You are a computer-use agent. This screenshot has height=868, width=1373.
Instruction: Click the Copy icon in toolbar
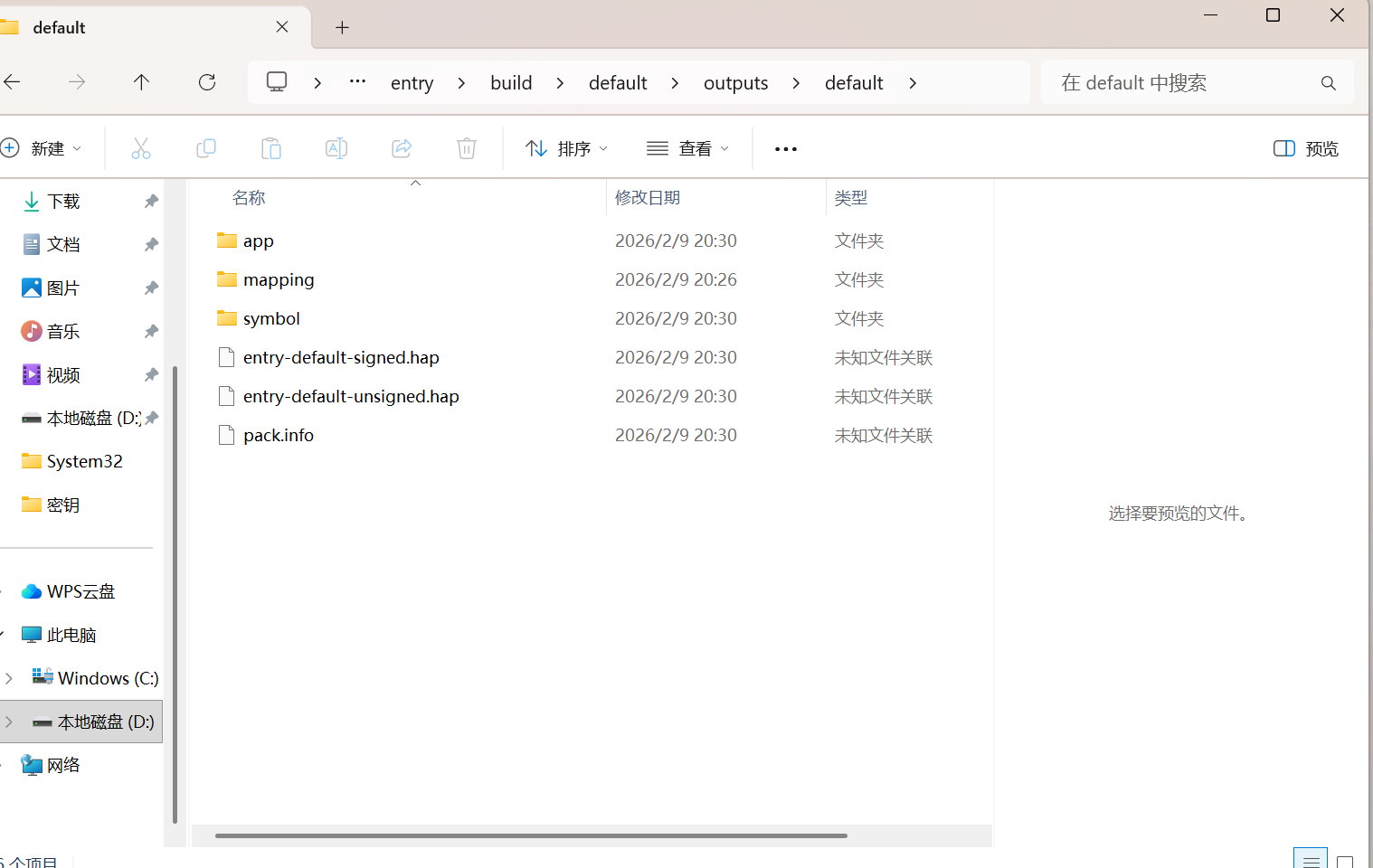click(x=206, y=148)
